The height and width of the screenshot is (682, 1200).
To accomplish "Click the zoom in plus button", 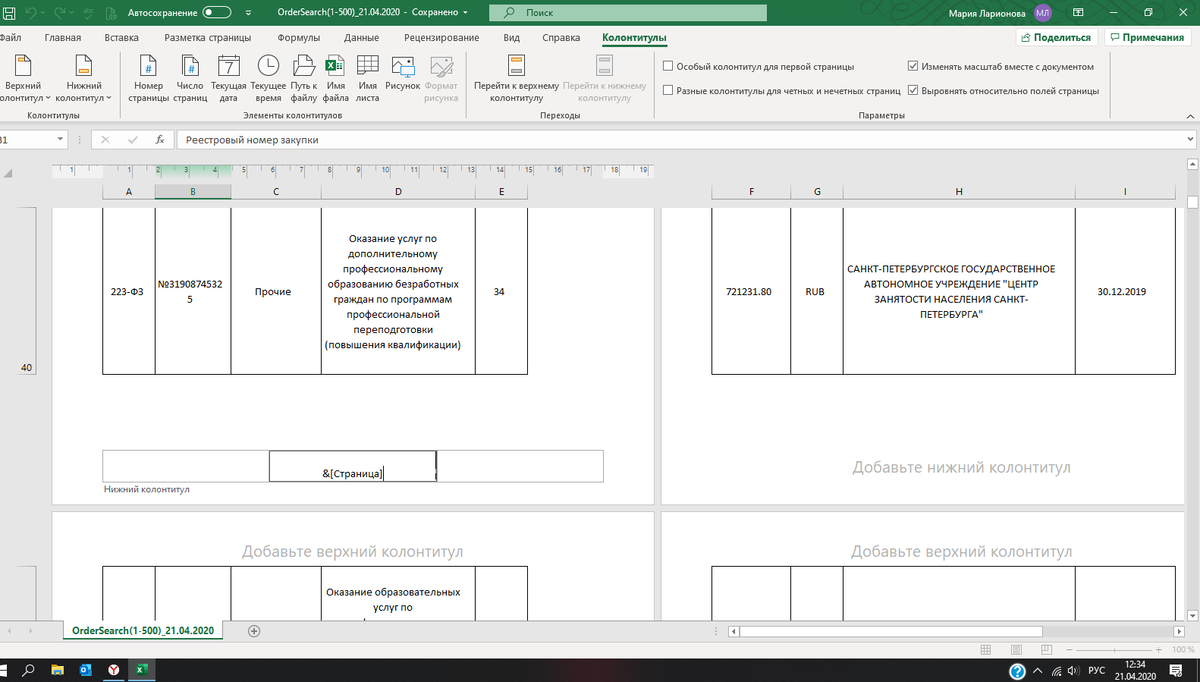I will [x=1157, y=649].
